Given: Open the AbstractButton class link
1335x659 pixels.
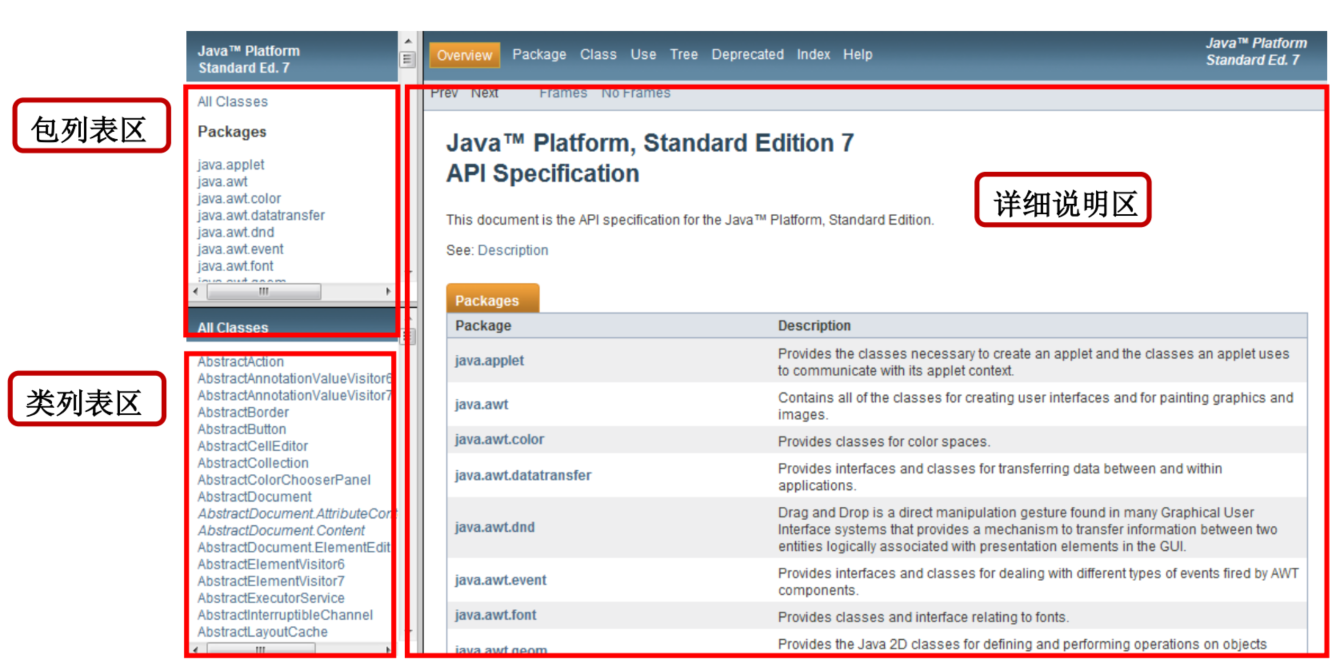Looking at the screenshot, I should (242, 429).
